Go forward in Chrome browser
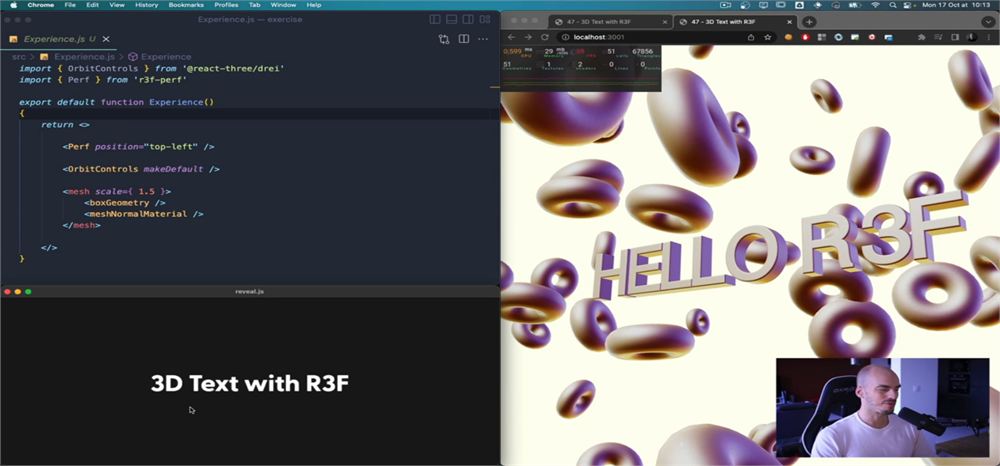The width and height of the screenshot is (1000, 466). point(528,37)
